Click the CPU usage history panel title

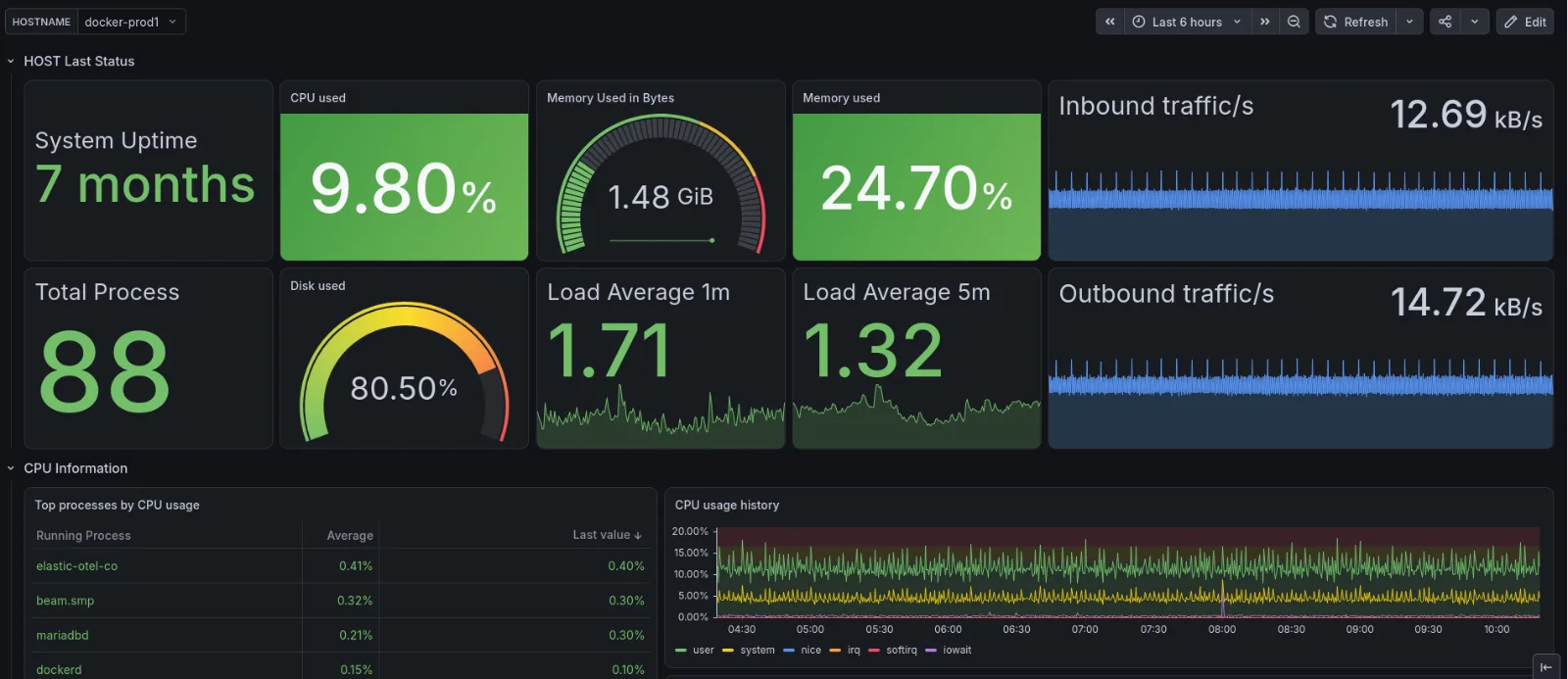pyautogui.click(x=727, y=506)
